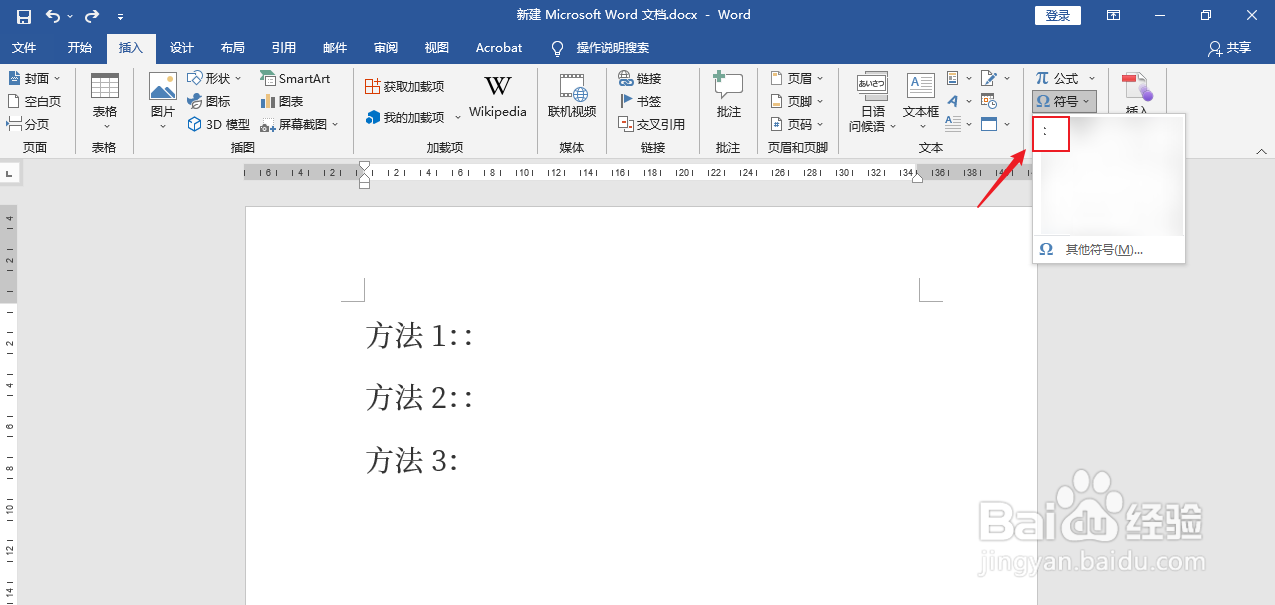Insert a SmartArt graphic
Image resolution: width=1275 pixels, height=605 pixels.
tap(296, 78)
